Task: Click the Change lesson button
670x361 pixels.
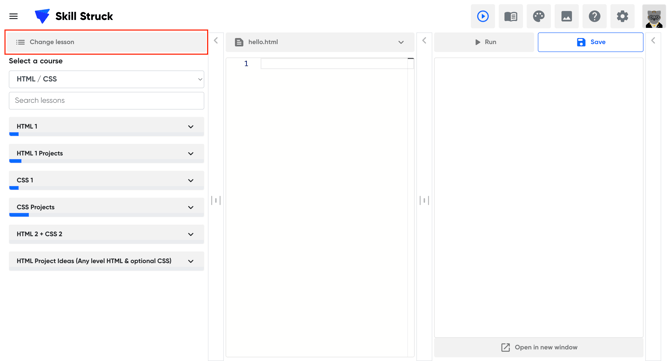Action: 106,42
